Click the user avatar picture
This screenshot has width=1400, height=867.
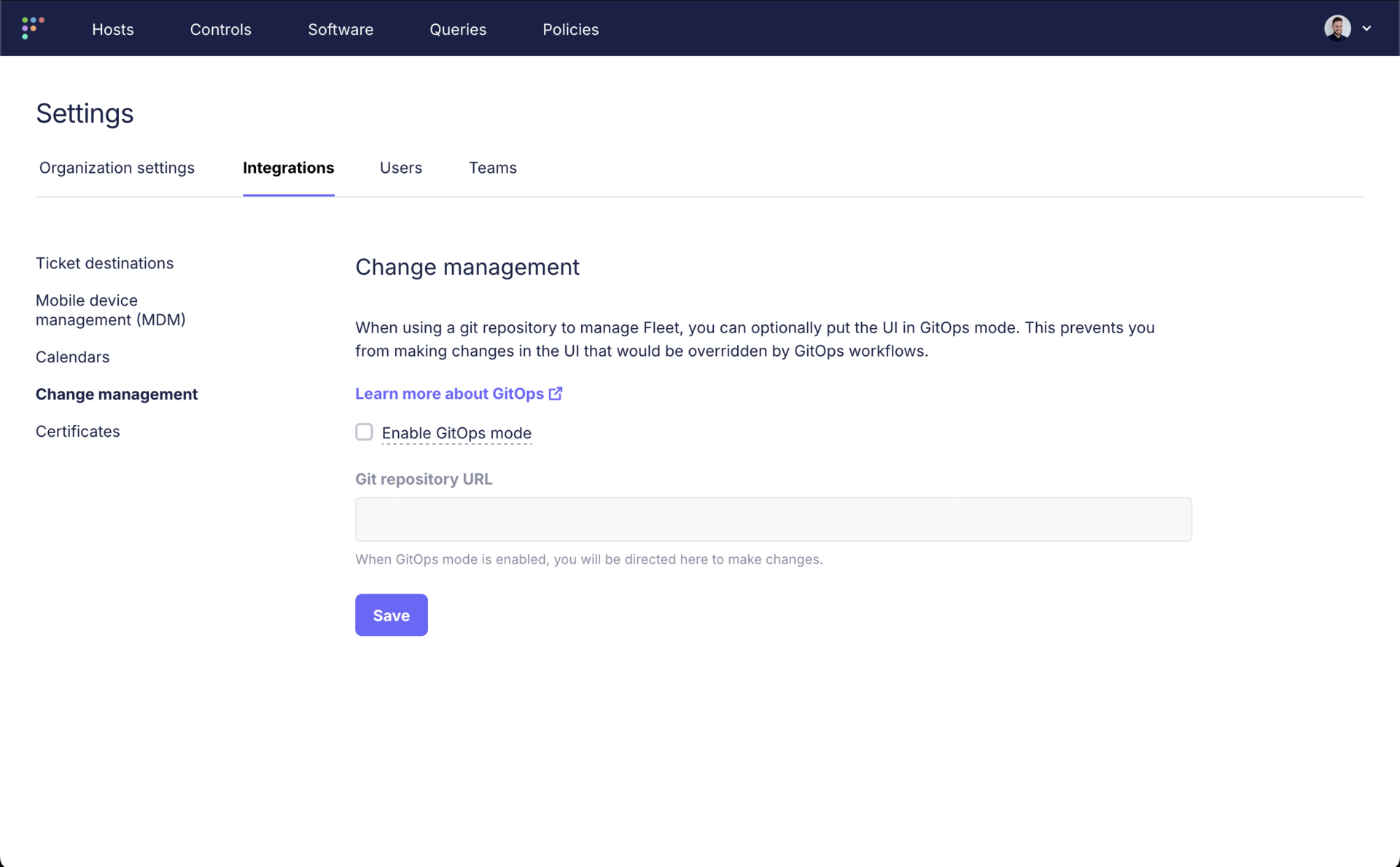tap(1337, 28)
